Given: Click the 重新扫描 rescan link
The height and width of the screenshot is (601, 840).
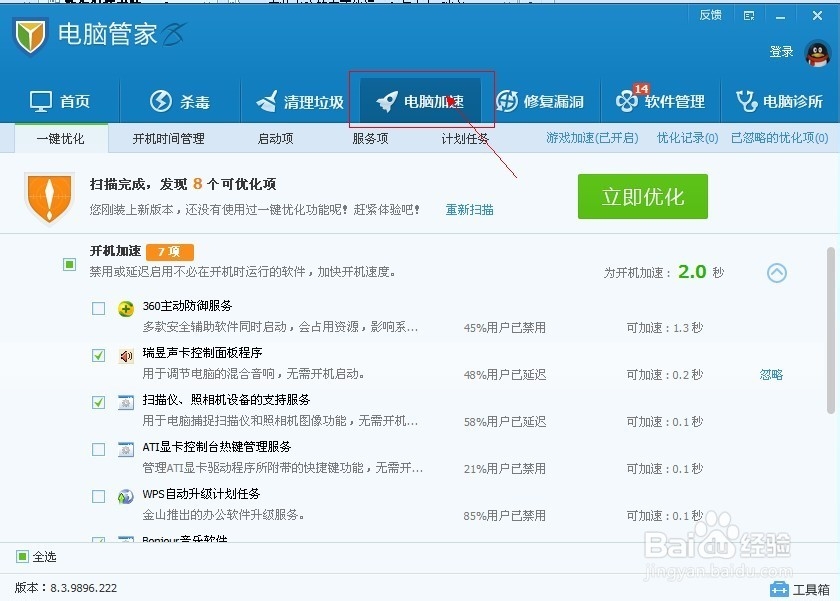Looking at the screenshot, I should pyautogui.click(x=468, y=210).
